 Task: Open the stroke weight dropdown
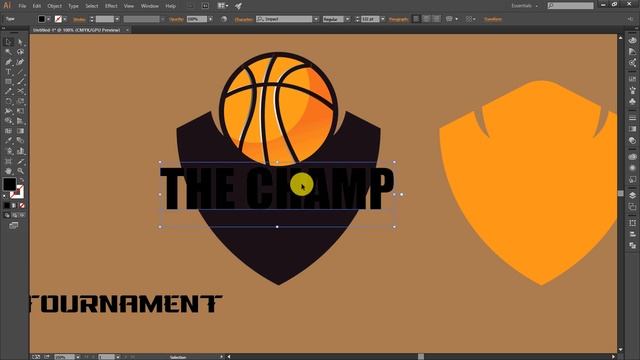[117, 19]
